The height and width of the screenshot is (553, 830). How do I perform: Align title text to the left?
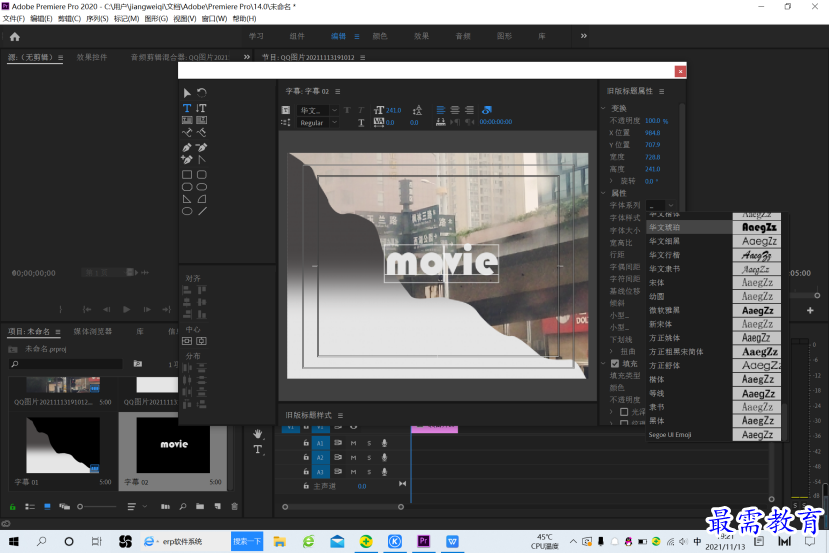(440, 110)
